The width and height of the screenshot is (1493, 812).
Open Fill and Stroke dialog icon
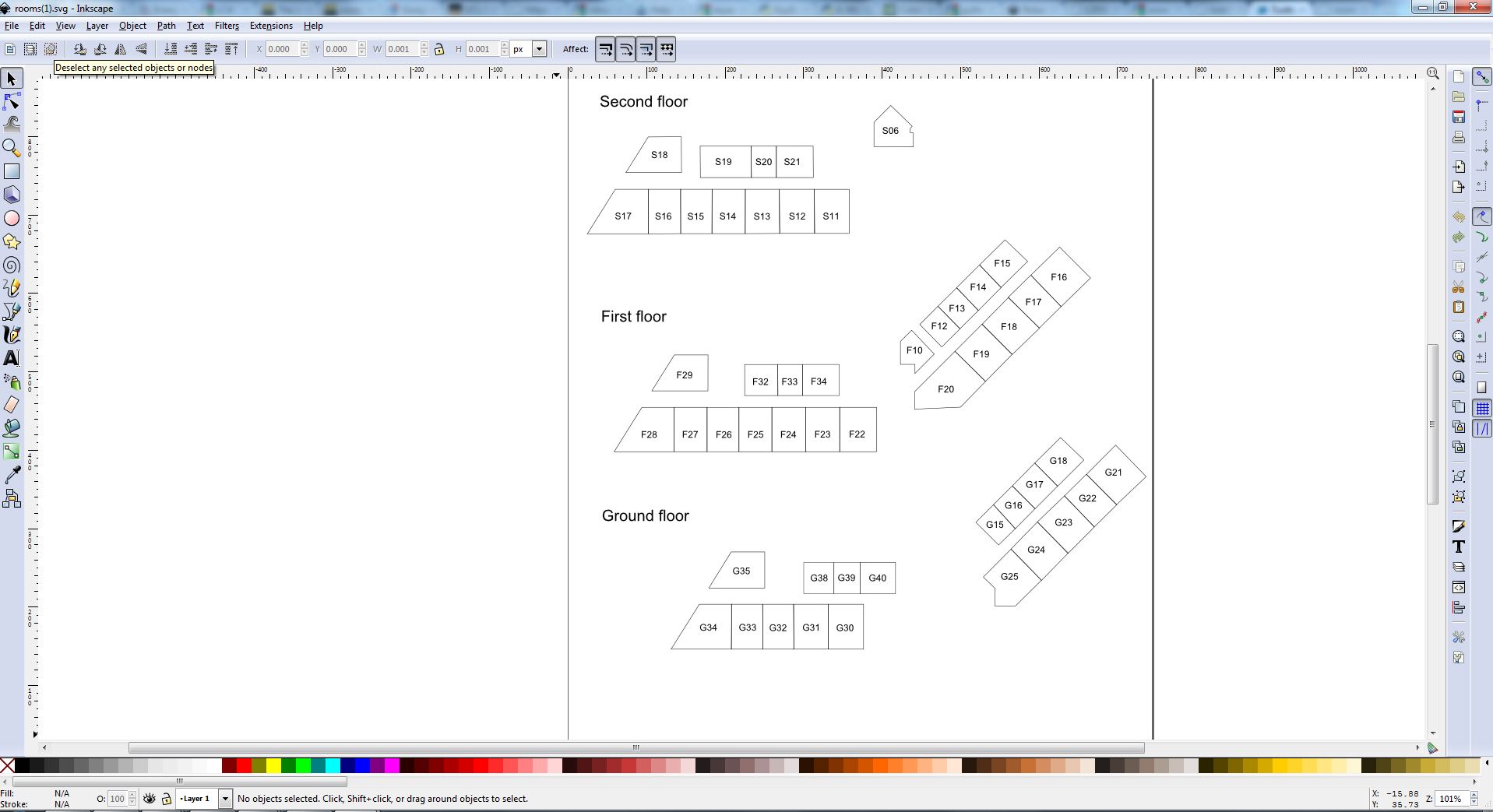[x=1459, y=527]
